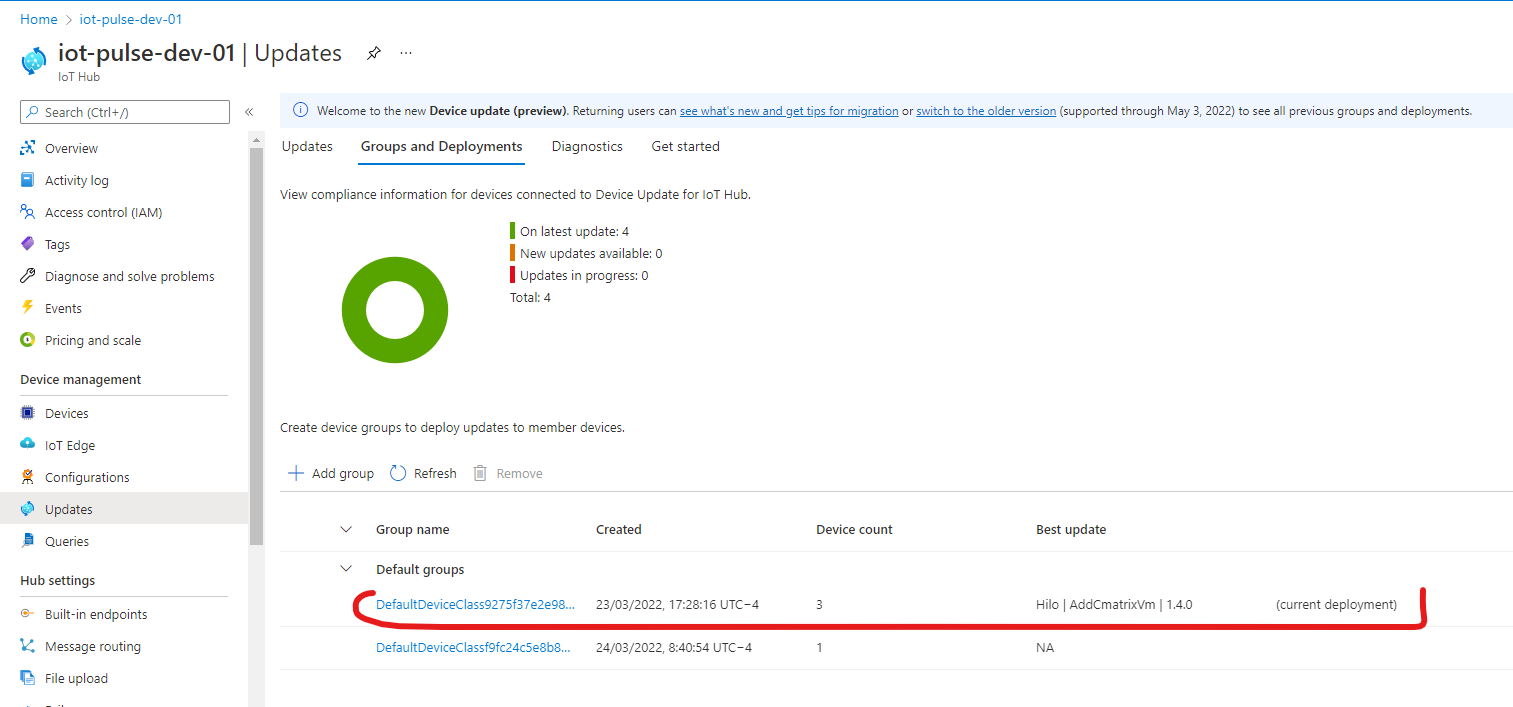
Task: Add a new device group
Action: 330,472
